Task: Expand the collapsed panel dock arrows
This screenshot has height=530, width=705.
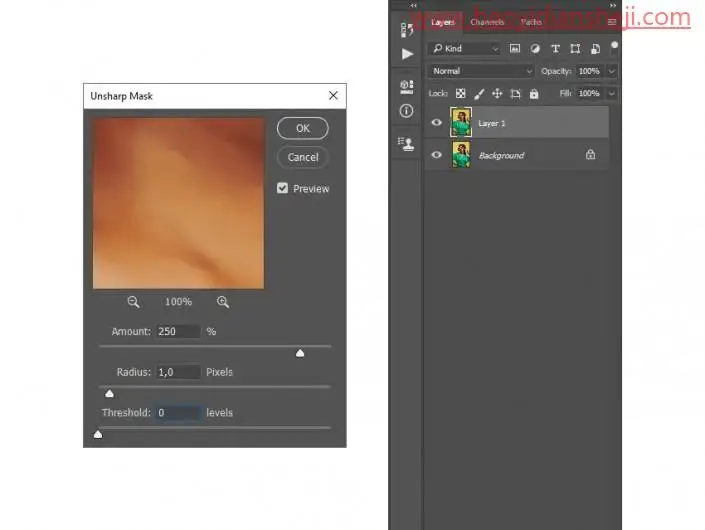Action: [x=413, y=5]
